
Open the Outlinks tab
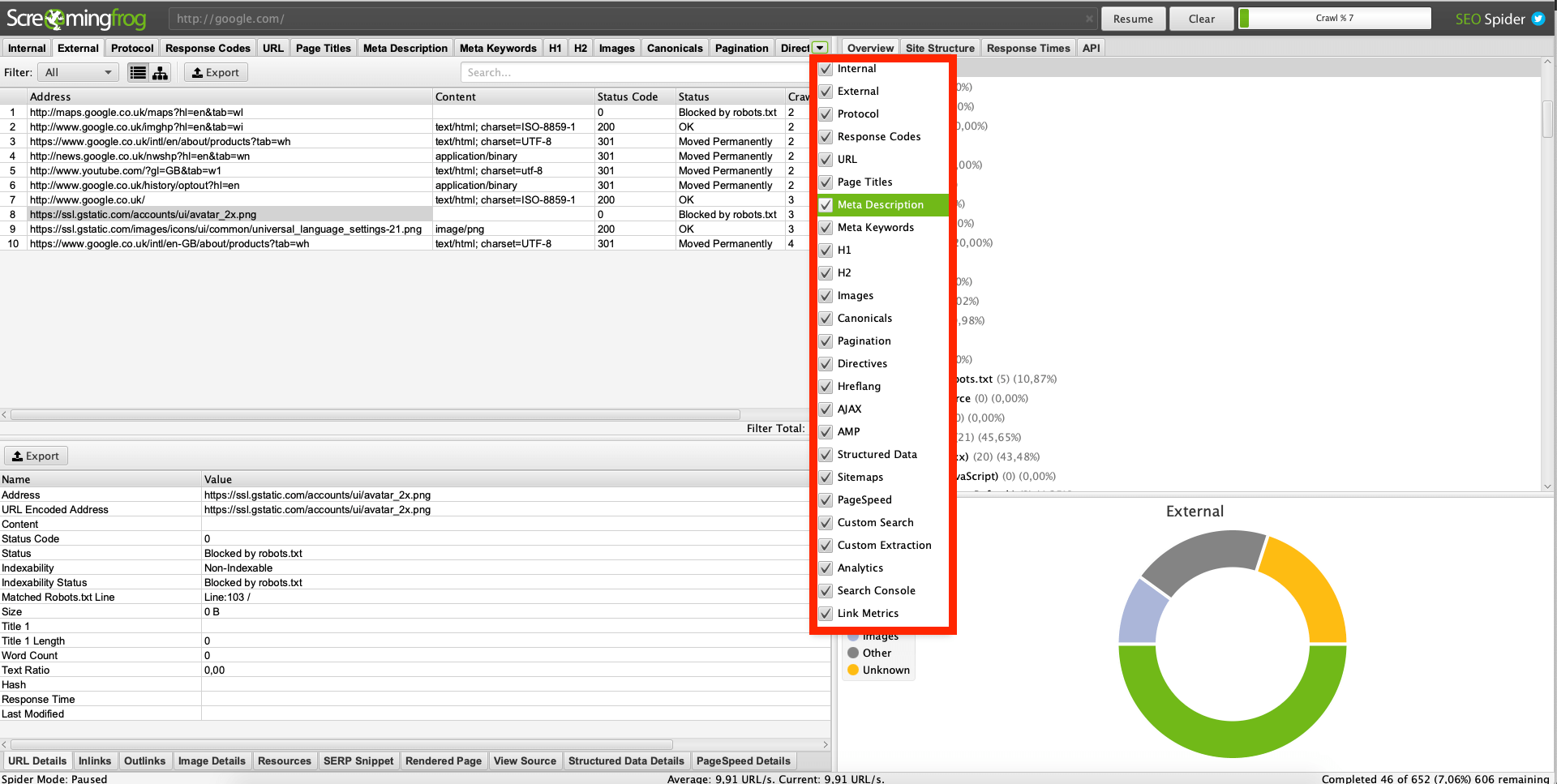(x=144, y=760)
